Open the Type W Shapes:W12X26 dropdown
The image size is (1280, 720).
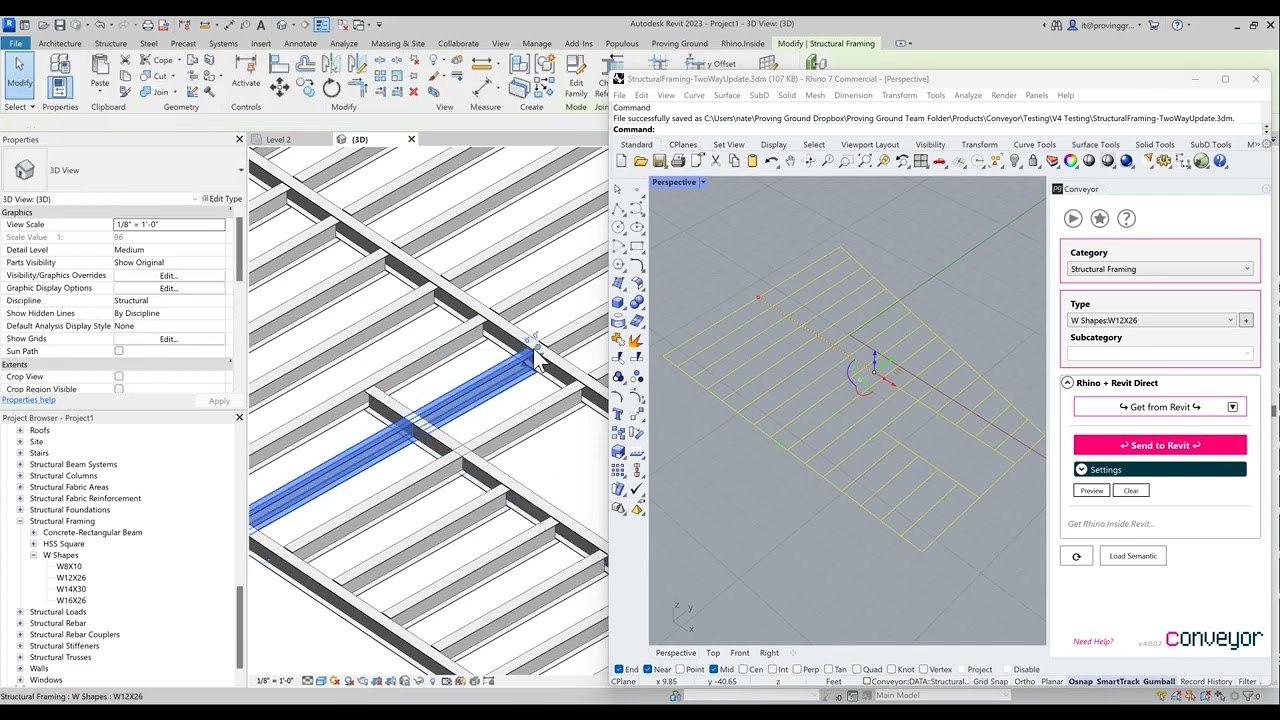coord(1152,320)
